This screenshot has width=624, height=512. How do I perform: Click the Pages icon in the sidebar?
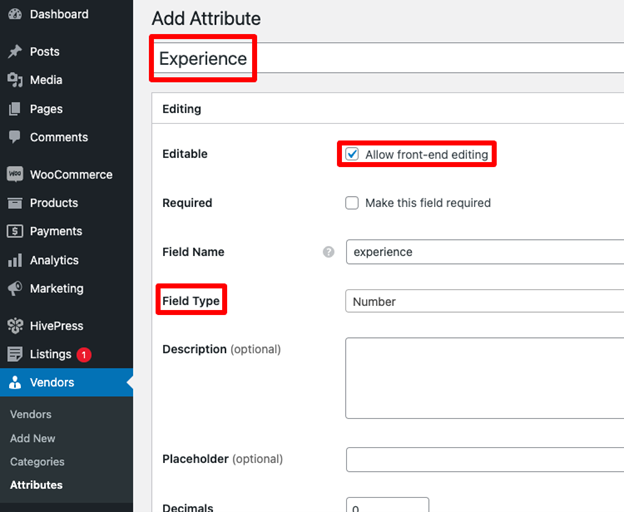coord(15,109)
